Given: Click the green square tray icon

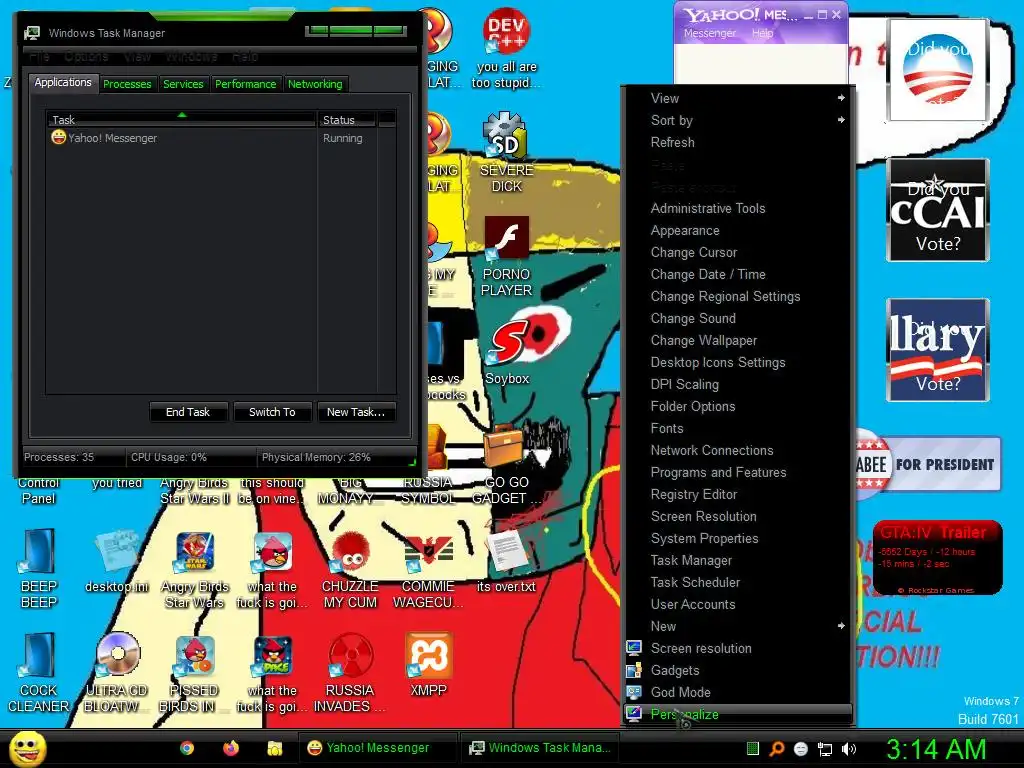Looking at the screenshot, I should [752, 749].
